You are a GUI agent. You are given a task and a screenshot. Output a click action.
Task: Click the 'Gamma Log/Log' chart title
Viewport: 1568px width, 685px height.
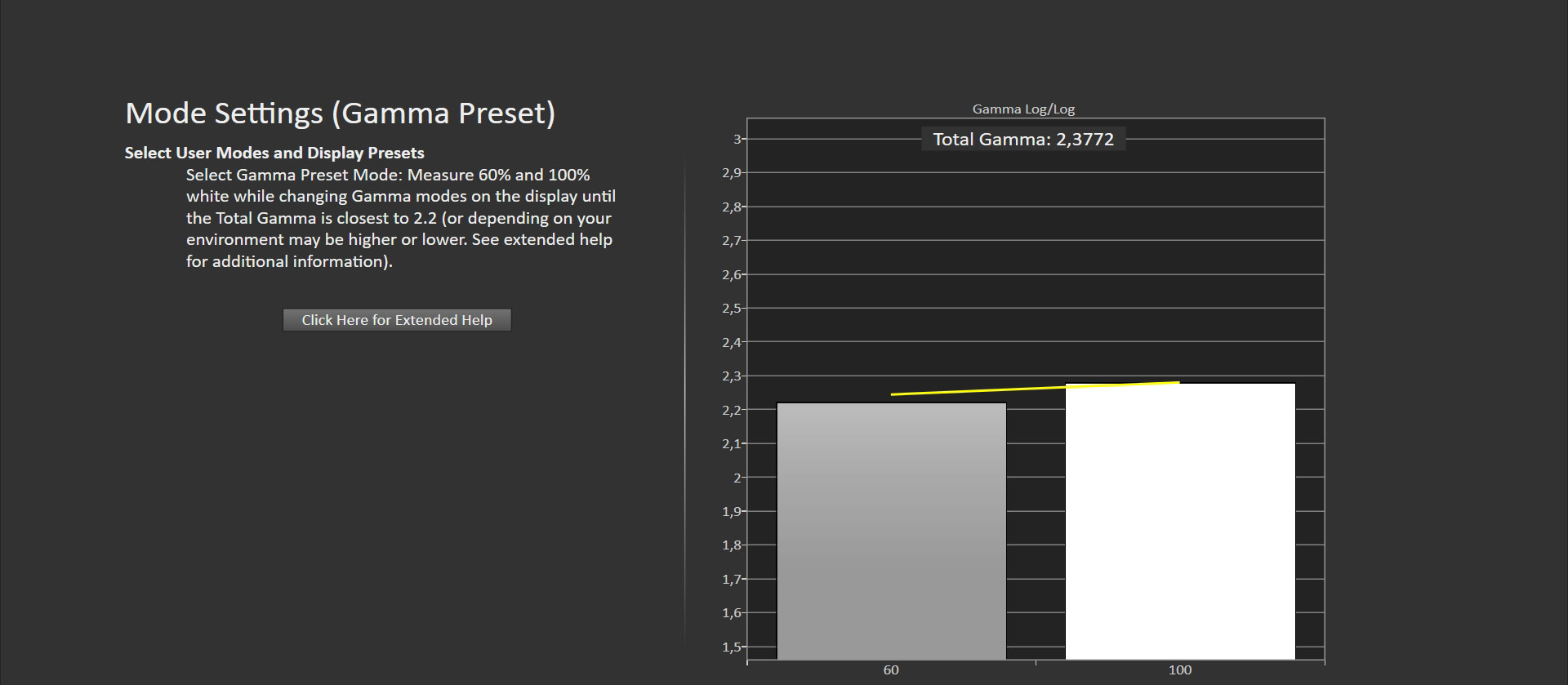coord(1023,109)
